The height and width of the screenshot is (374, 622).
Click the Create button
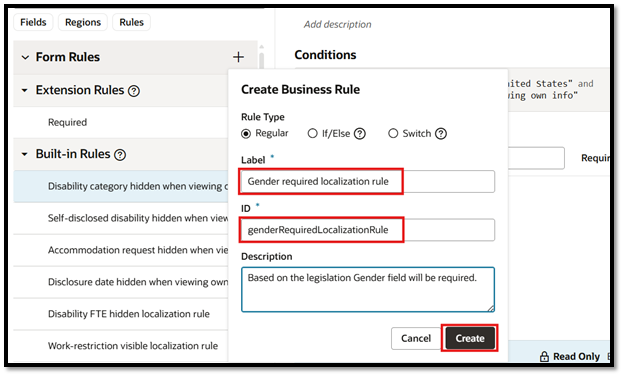click(470, 338)
